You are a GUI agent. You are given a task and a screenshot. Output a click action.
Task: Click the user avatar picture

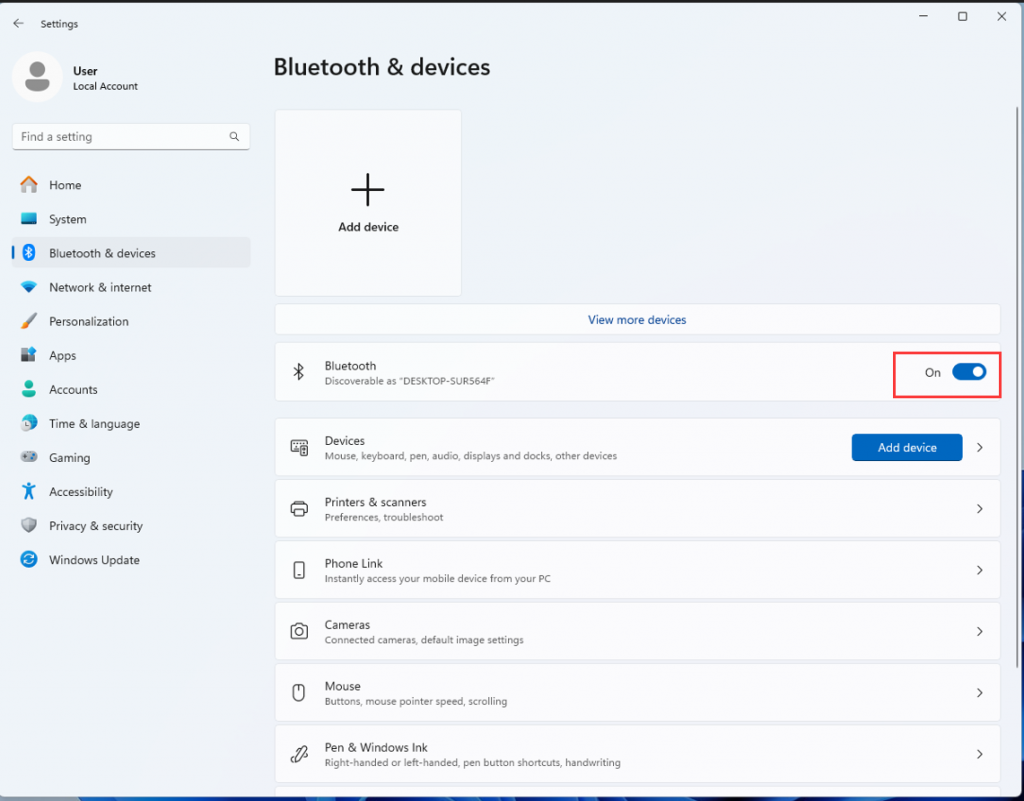click(37, 77)
